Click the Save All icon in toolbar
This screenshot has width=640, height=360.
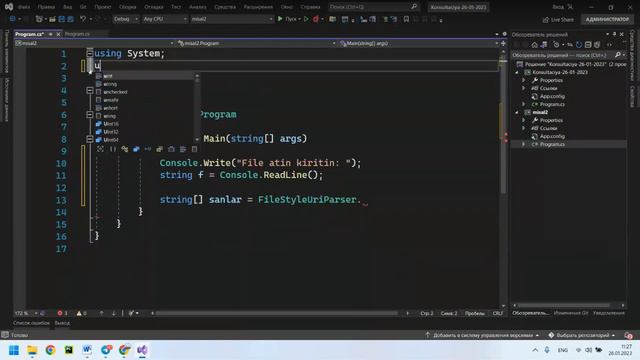point(70,19)
